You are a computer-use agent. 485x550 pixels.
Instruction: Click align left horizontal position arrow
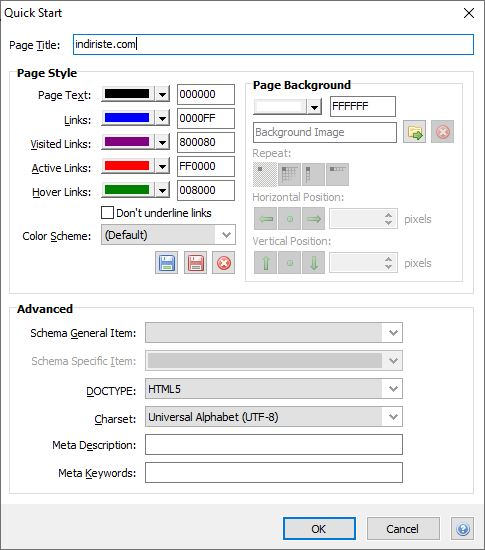265,219
